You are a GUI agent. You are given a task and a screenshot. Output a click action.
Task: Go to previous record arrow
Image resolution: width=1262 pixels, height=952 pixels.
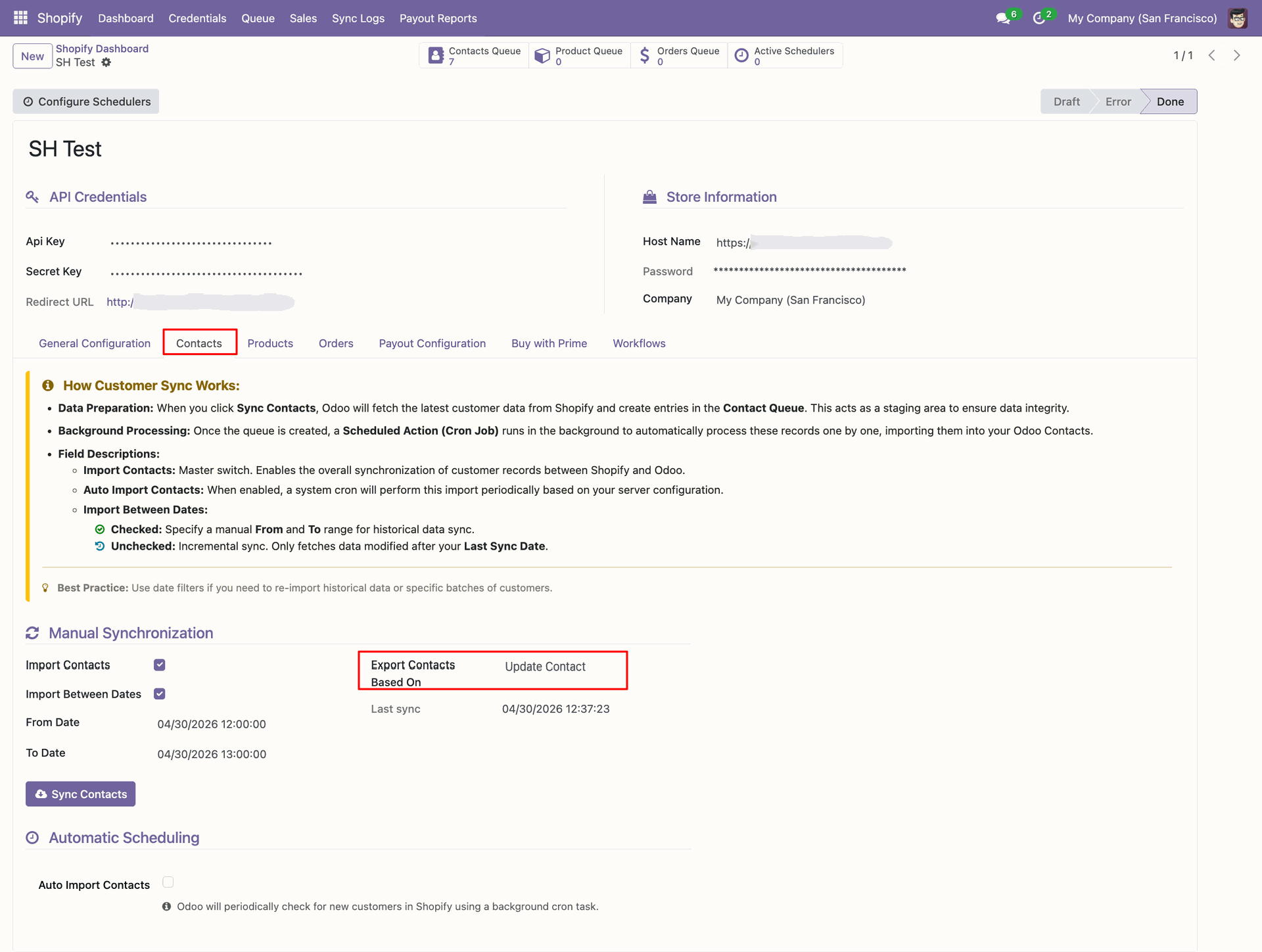click(1212, 55)
